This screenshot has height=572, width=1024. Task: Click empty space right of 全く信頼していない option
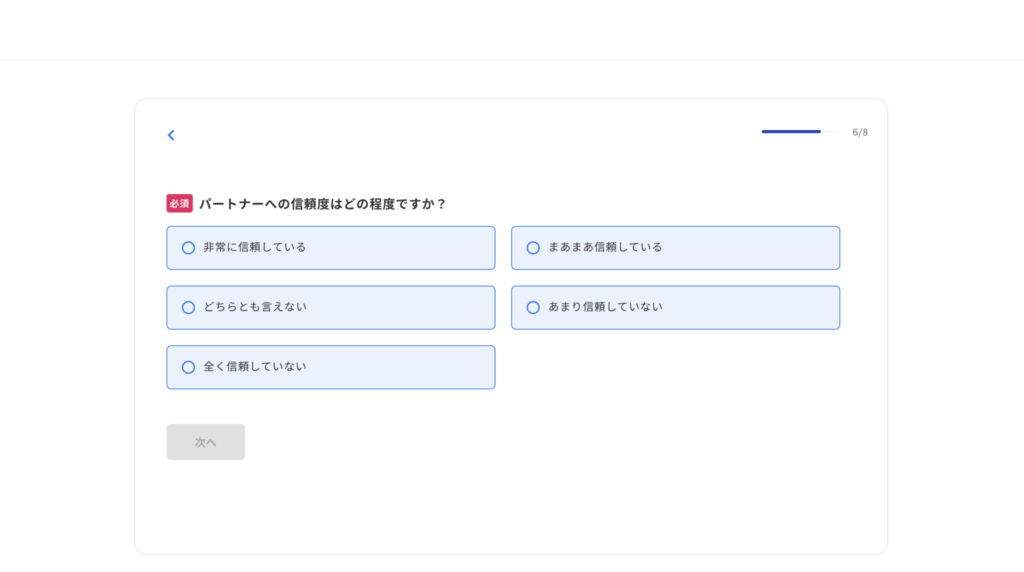coord(675,367)
